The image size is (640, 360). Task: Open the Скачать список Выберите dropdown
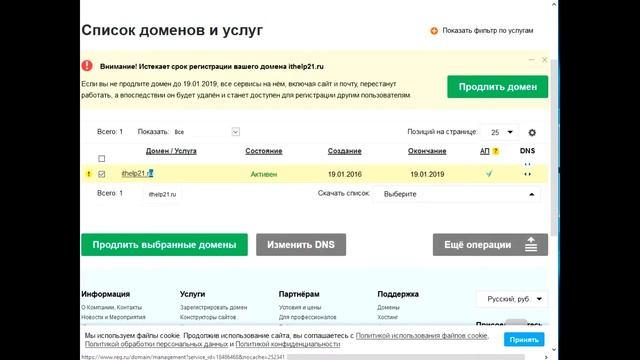[457, 194]
